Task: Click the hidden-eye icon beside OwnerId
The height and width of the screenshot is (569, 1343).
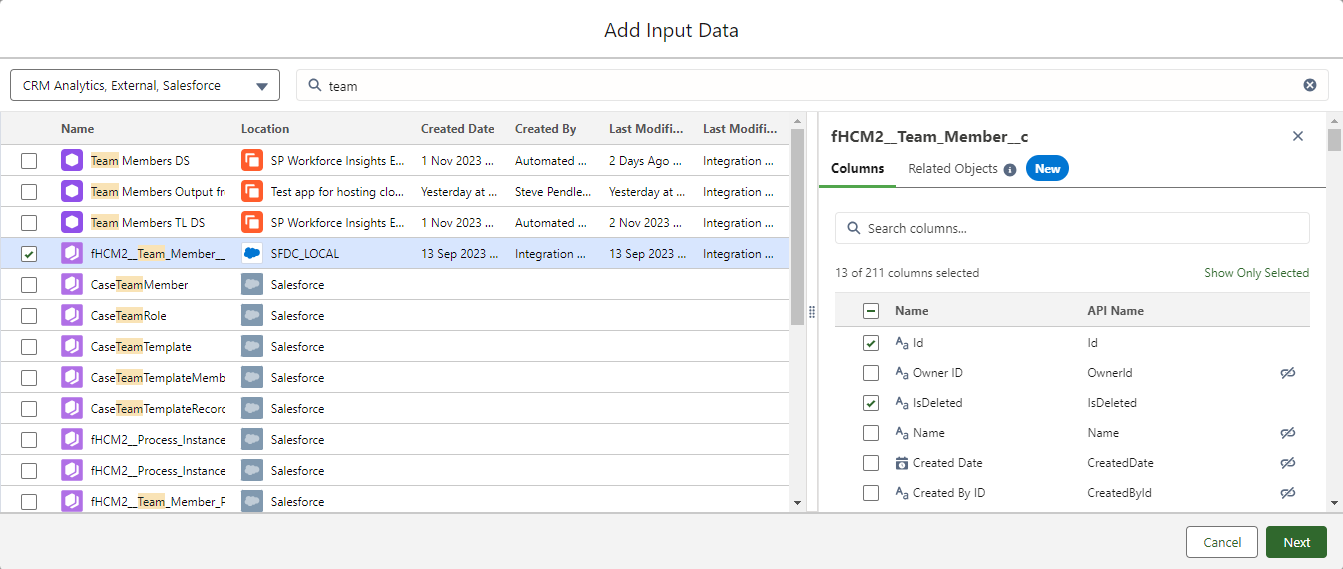Action: tap(1288, 373)
